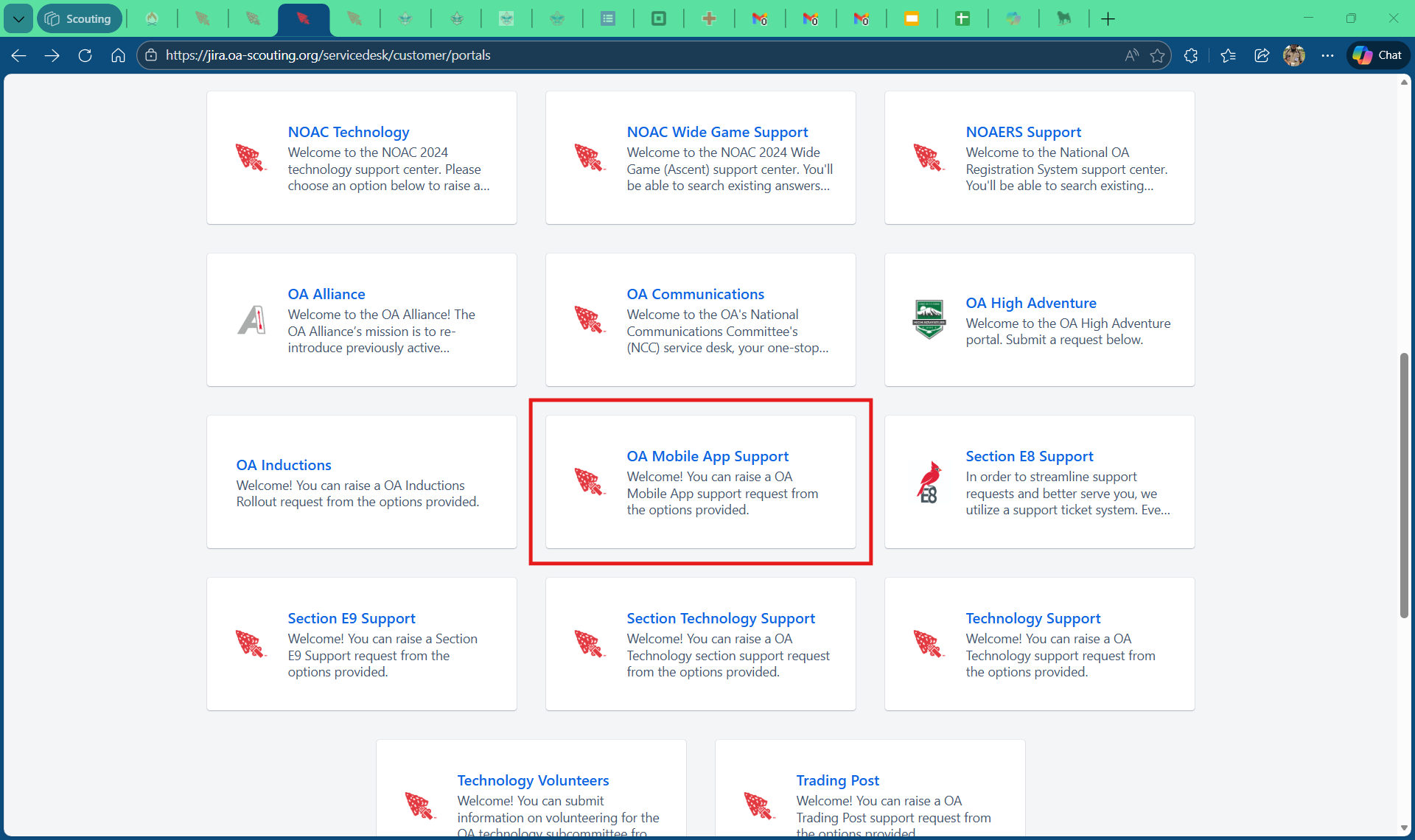1415x840 pixels.
Task: Open browser extensions puzzle icon
Action: pos(1191,55)
